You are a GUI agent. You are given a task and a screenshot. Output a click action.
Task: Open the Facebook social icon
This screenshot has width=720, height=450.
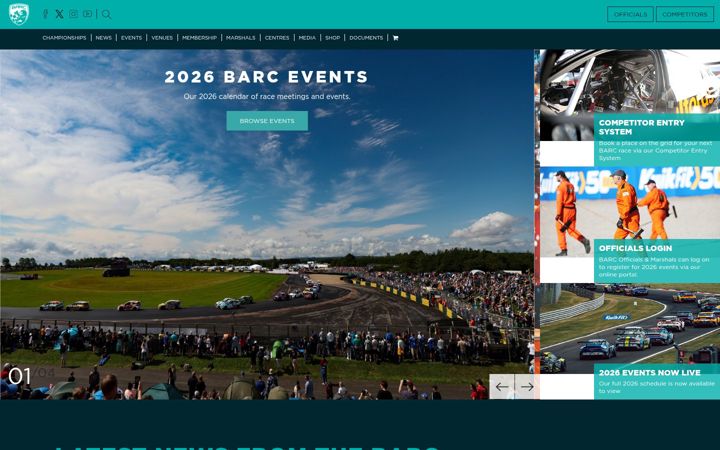pyautogui.click(x=45, y=14)
